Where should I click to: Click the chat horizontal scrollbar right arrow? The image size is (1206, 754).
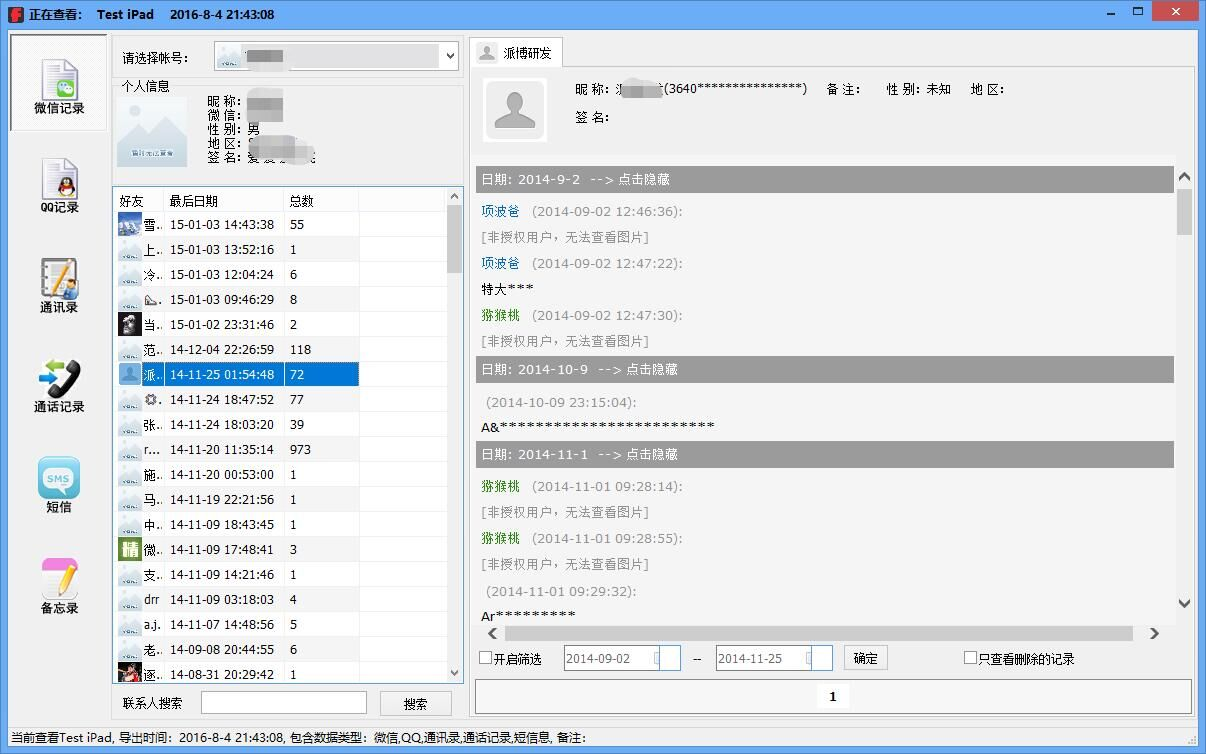coord(1154,633)
